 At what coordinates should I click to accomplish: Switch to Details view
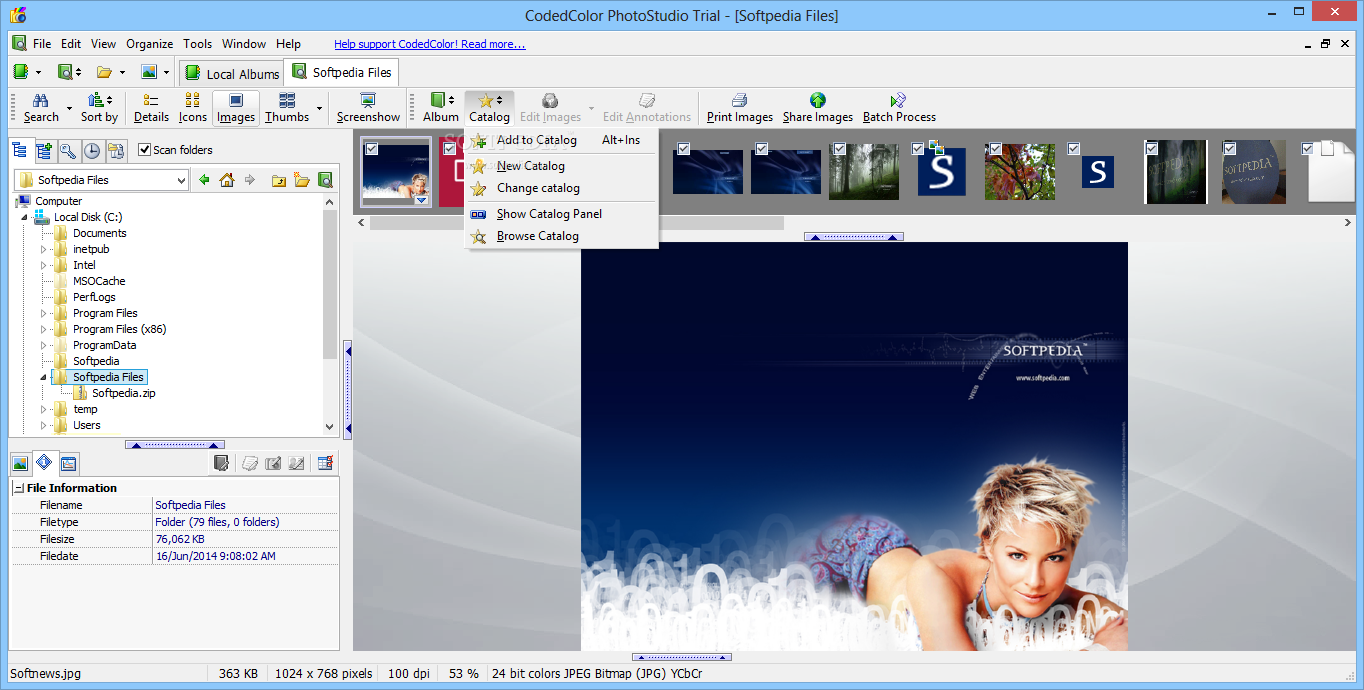[x=151, y=107]
